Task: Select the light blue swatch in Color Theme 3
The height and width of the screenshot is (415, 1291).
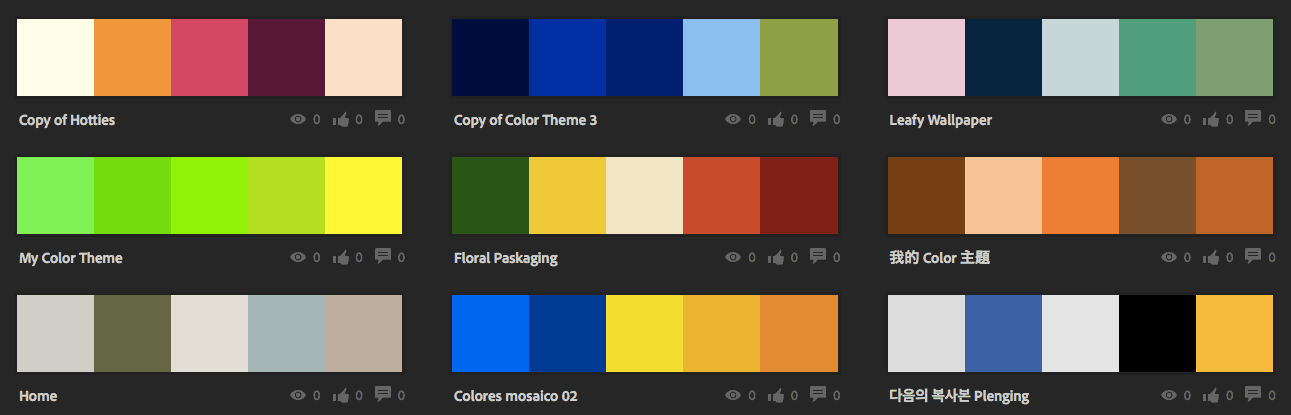Action: pos(721,57)
